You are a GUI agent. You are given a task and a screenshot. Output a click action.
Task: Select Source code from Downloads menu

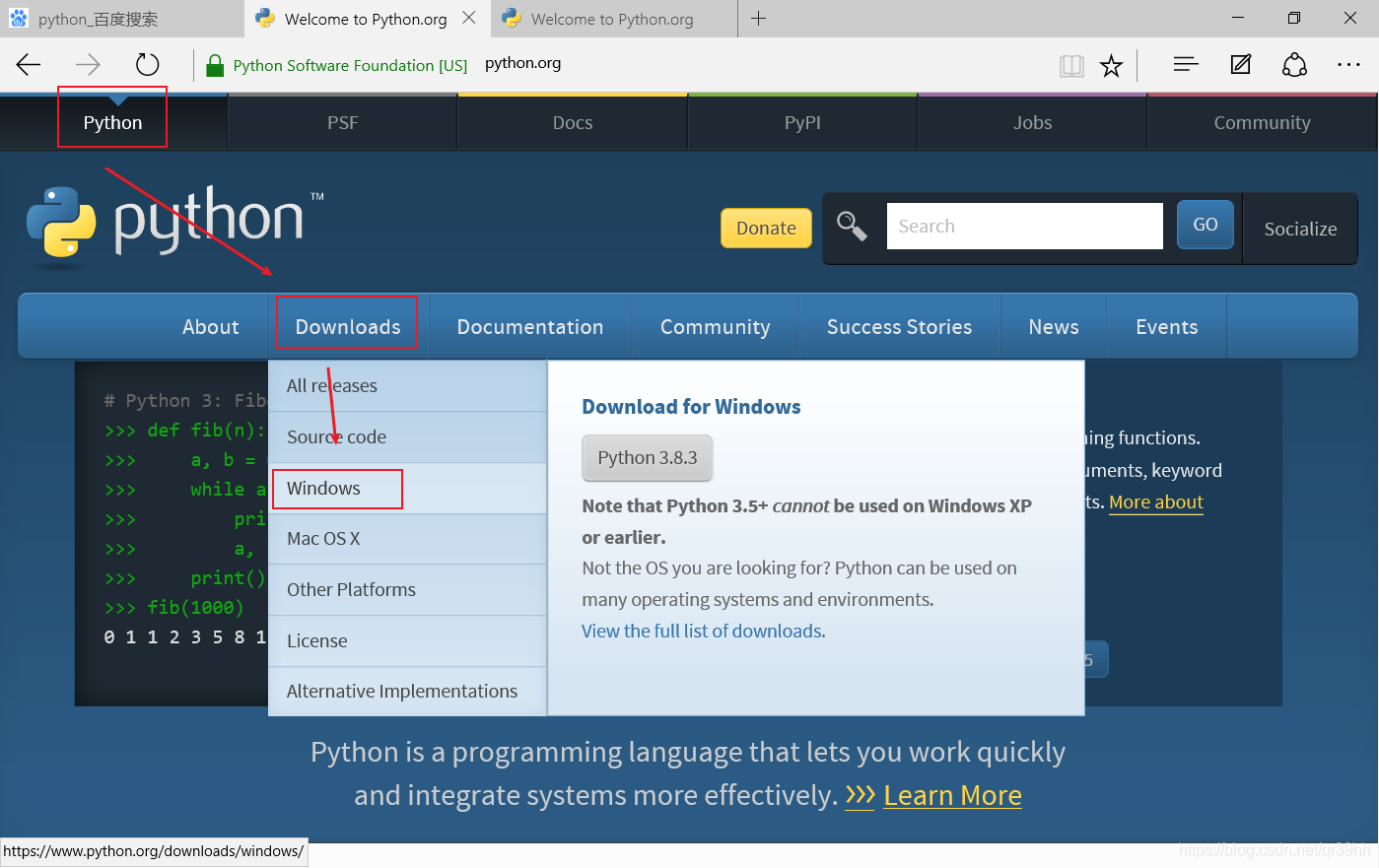[407, 437]
